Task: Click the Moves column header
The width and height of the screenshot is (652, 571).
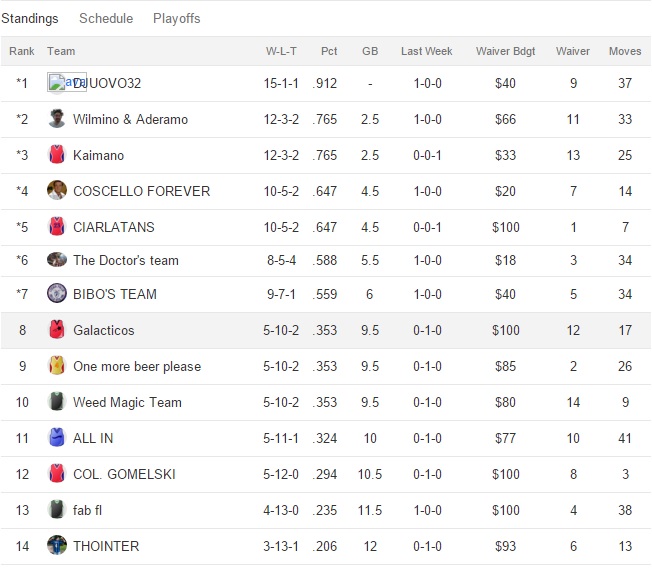Action: coord(625,51)
